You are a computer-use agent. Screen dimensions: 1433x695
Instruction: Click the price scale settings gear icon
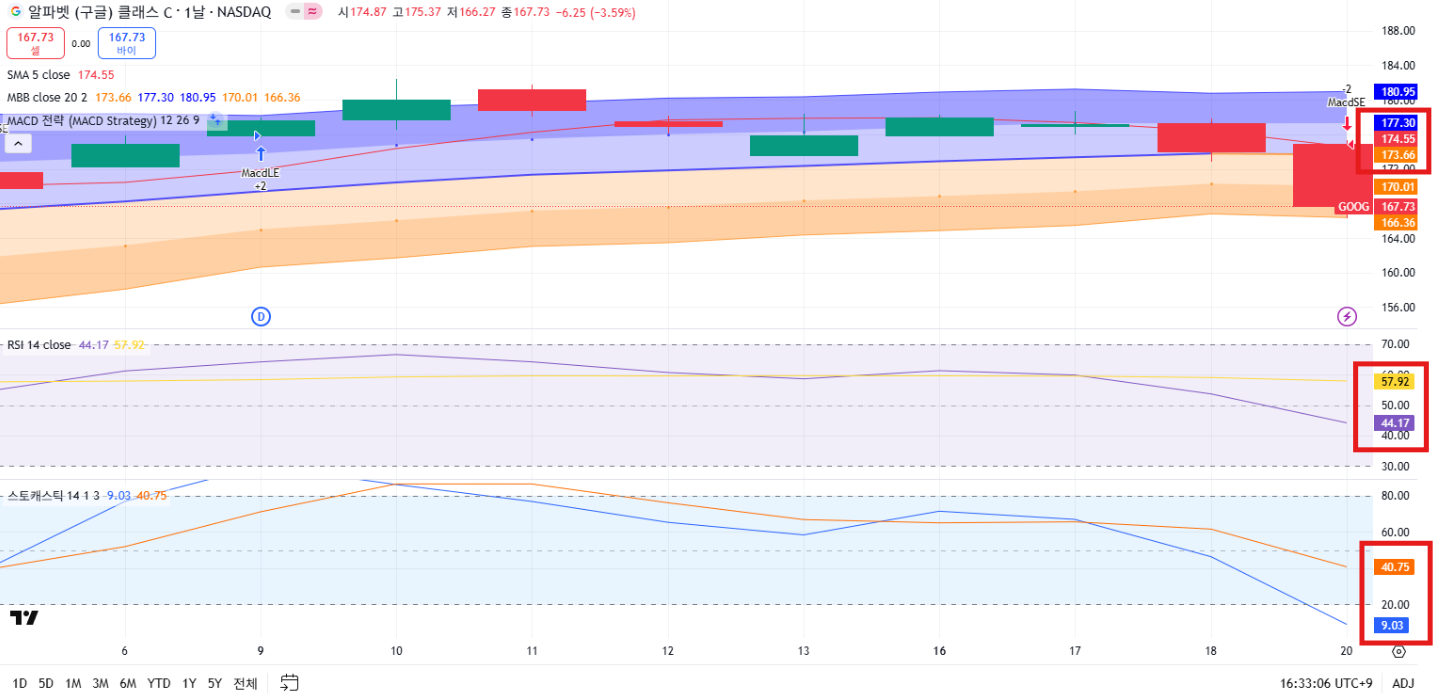(x=1399, y=652)
